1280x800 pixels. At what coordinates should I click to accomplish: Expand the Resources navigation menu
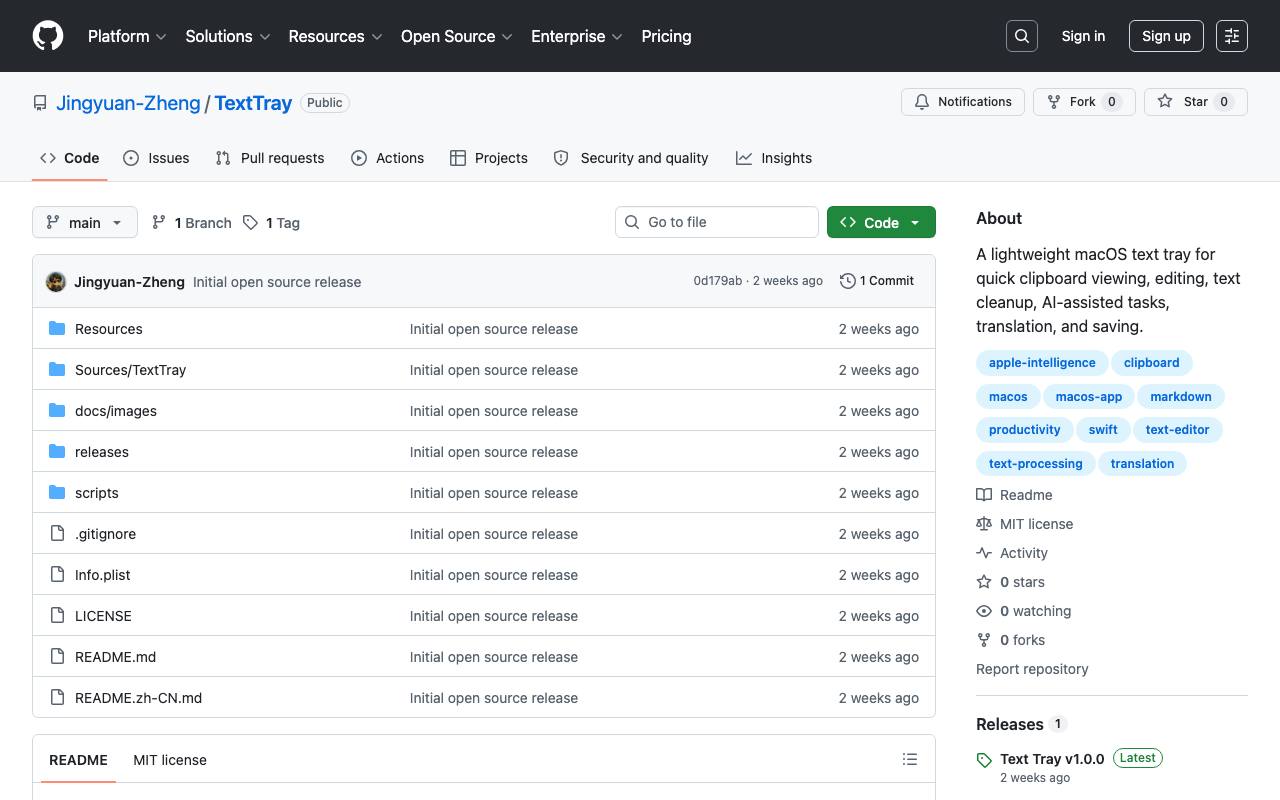[335, 36]
